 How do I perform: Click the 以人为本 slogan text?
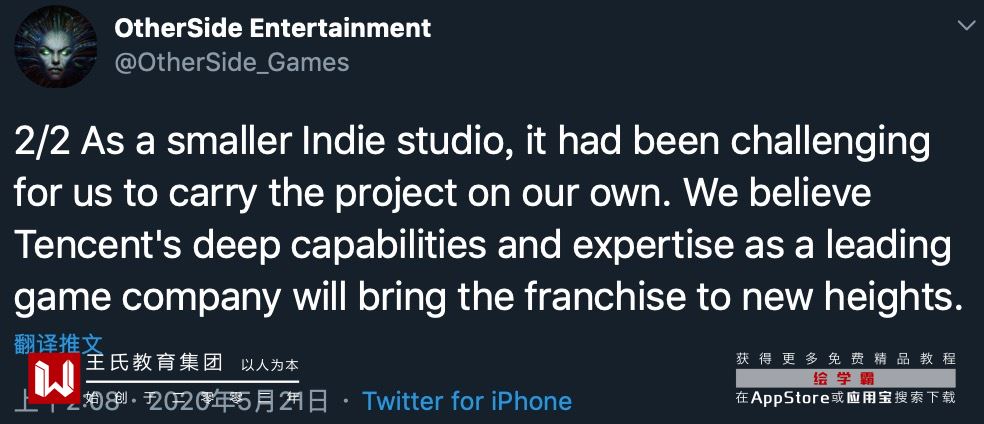click(271, 365)
